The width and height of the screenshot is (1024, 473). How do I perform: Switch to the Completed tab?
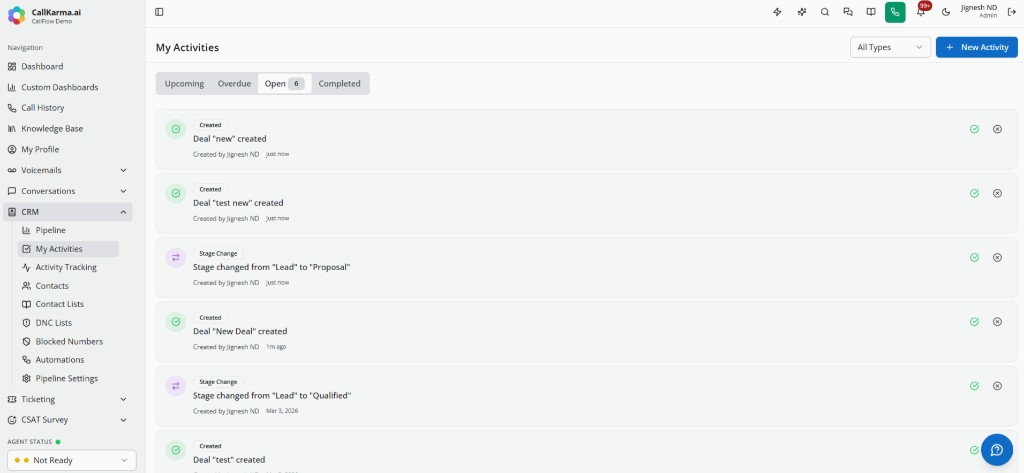tap(340, 84)
